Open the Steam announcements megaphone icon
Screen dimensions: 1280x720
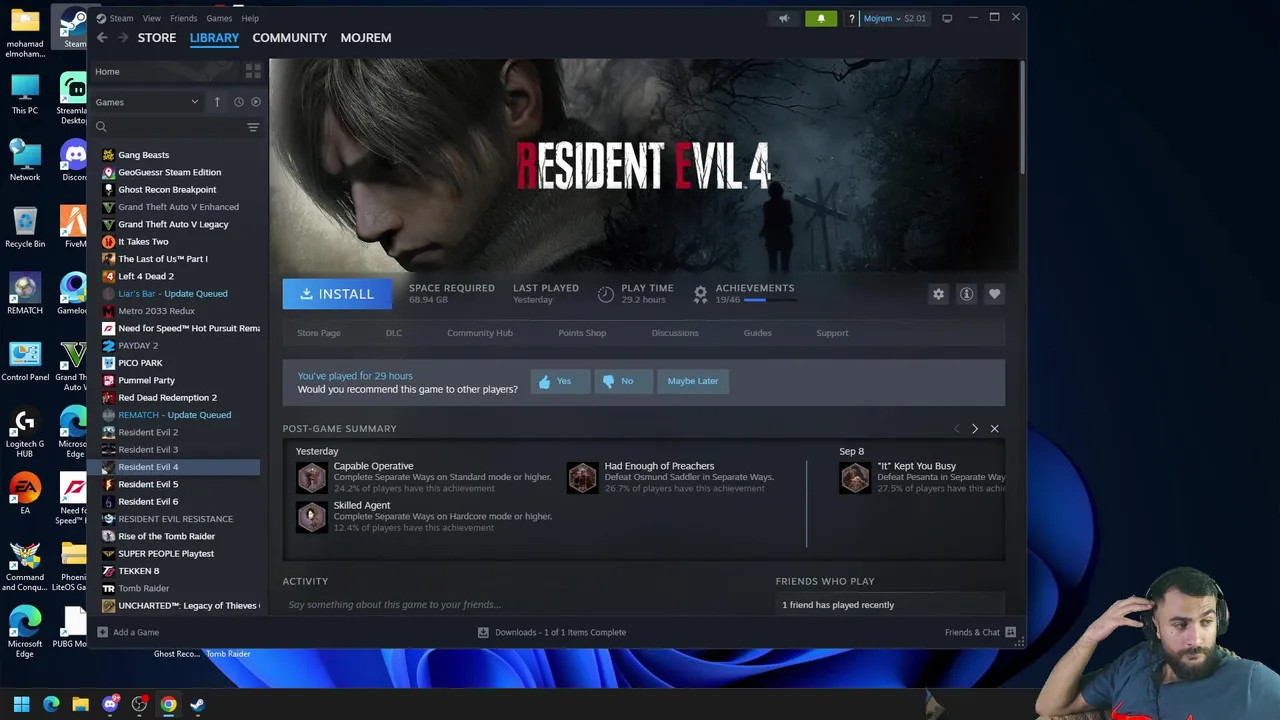coord(784,18)
